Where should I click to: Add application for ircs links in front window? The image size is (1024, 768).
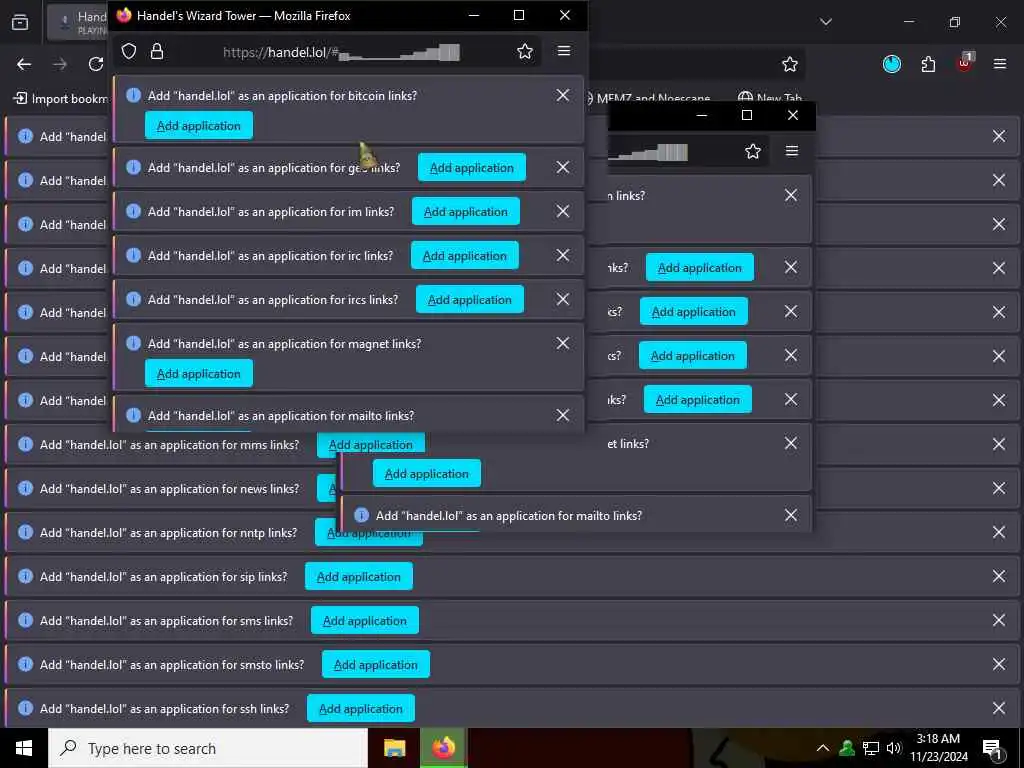click(470, 299)
